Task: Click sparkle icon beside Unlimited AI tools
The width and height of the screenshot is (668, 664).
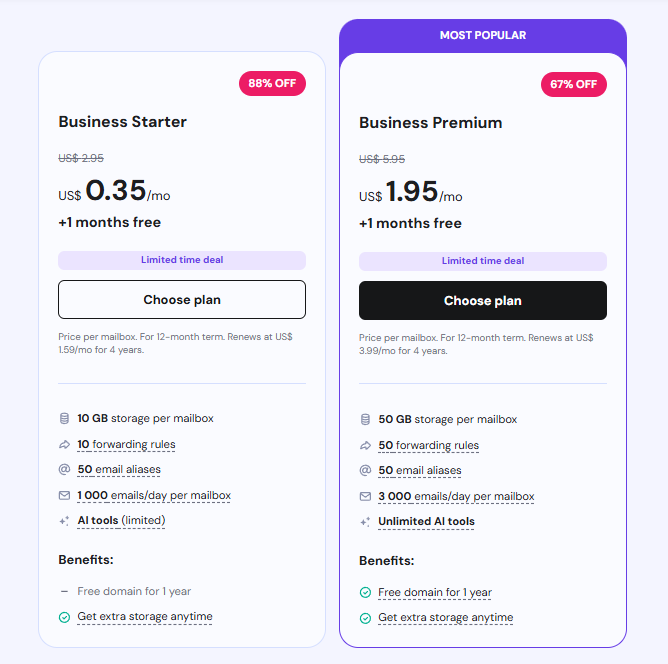Action: point(365,522)
